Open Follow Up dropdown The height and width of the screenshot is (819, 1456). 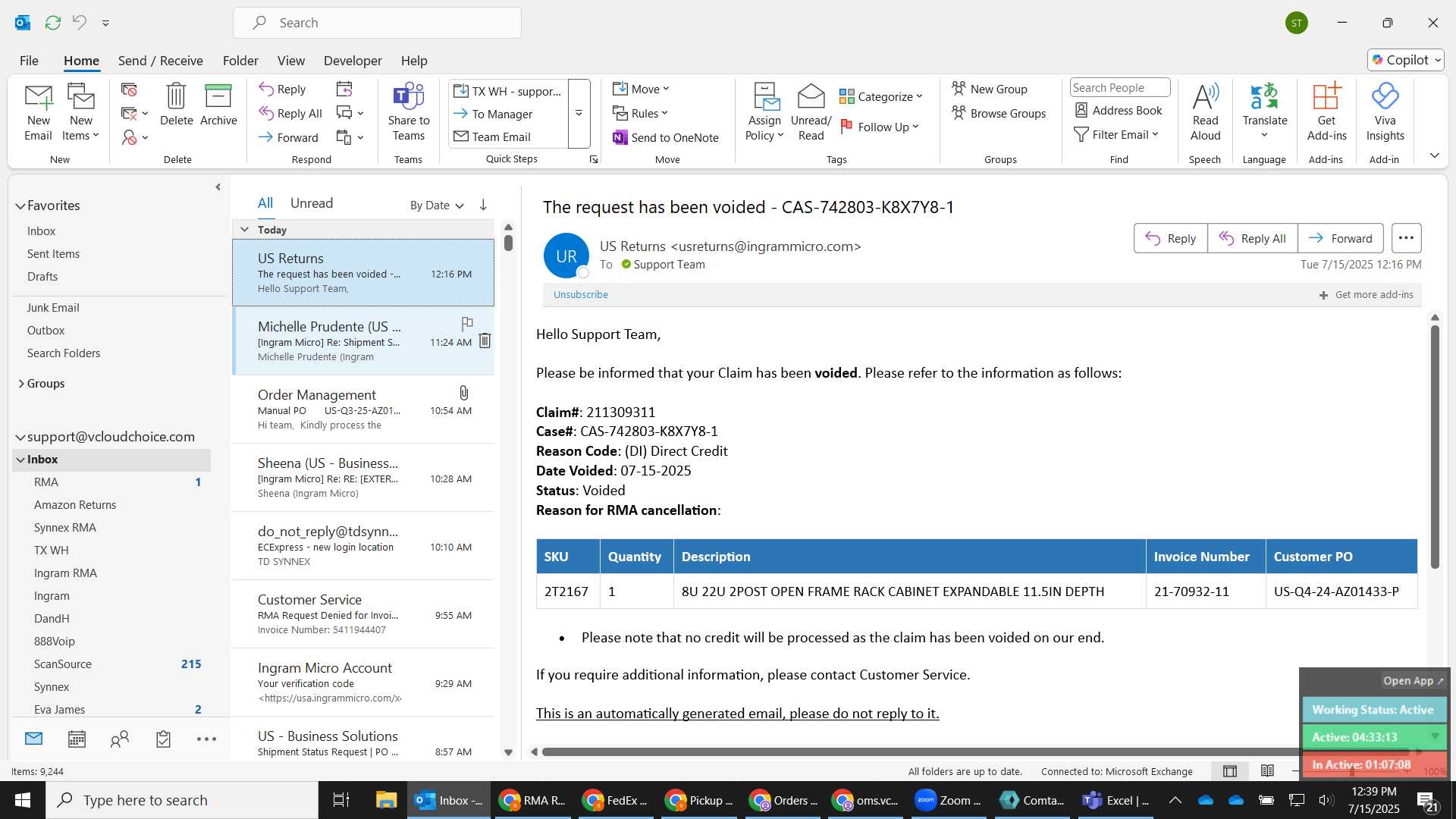coord(880,127)
